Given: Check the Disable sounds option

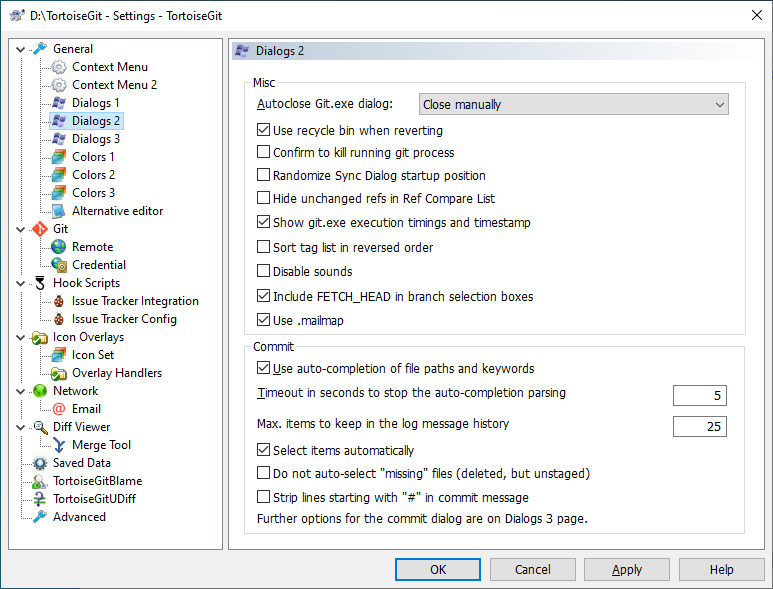Looking at the screenshot, I should 264,271.
